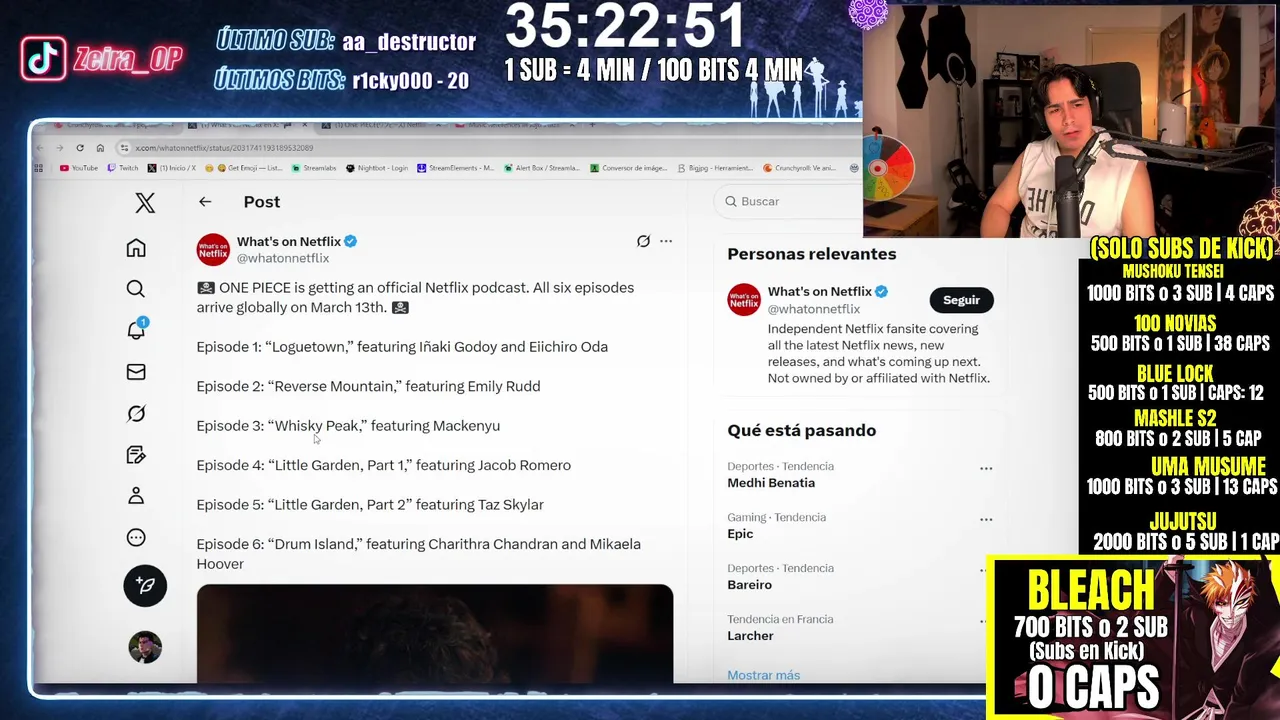Open Larcher trend in France
The height and width of the screenshot is (720, 1280).
click(750, 636)
